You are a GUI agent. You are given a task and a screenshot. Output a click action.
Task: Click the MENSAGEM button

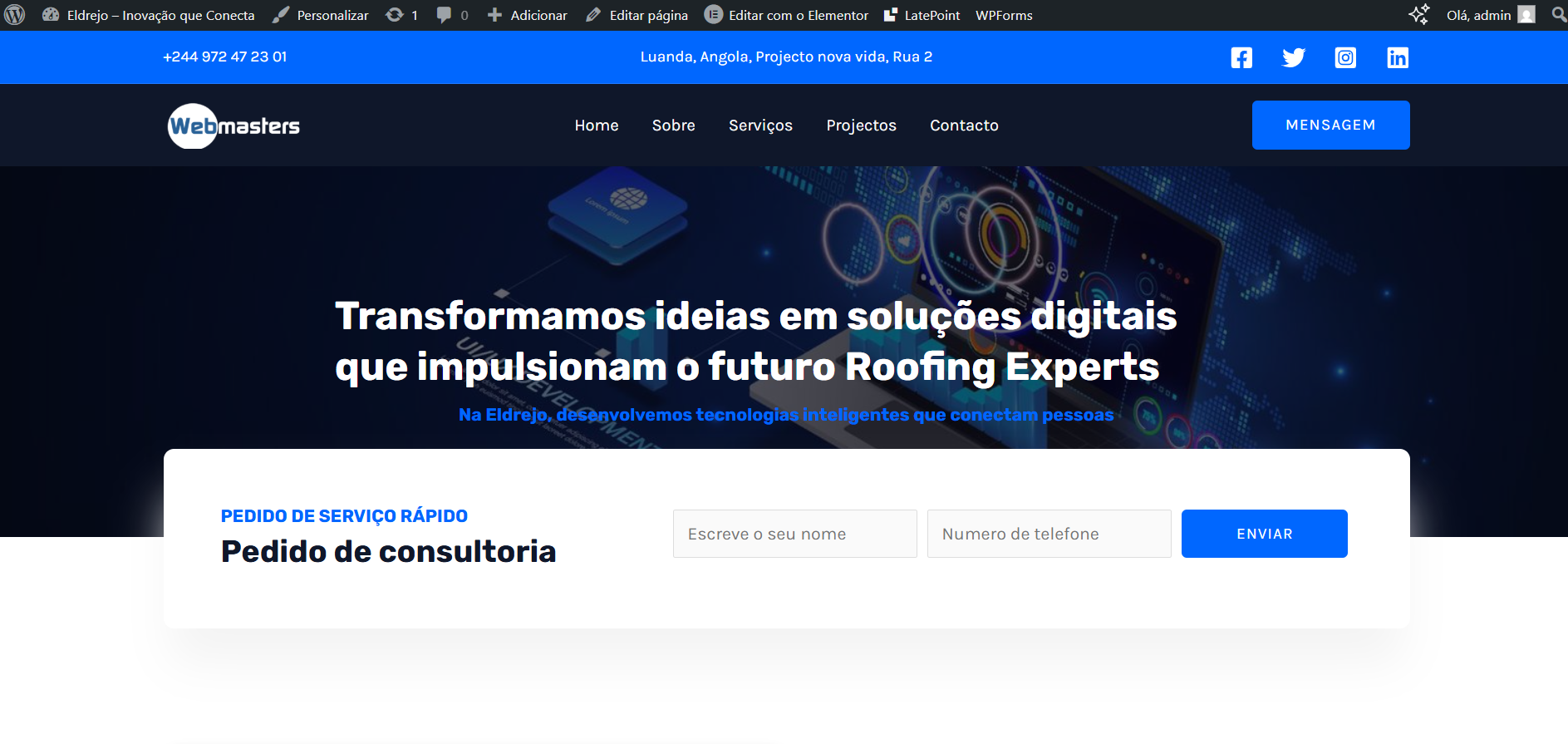coord(1331,125)
